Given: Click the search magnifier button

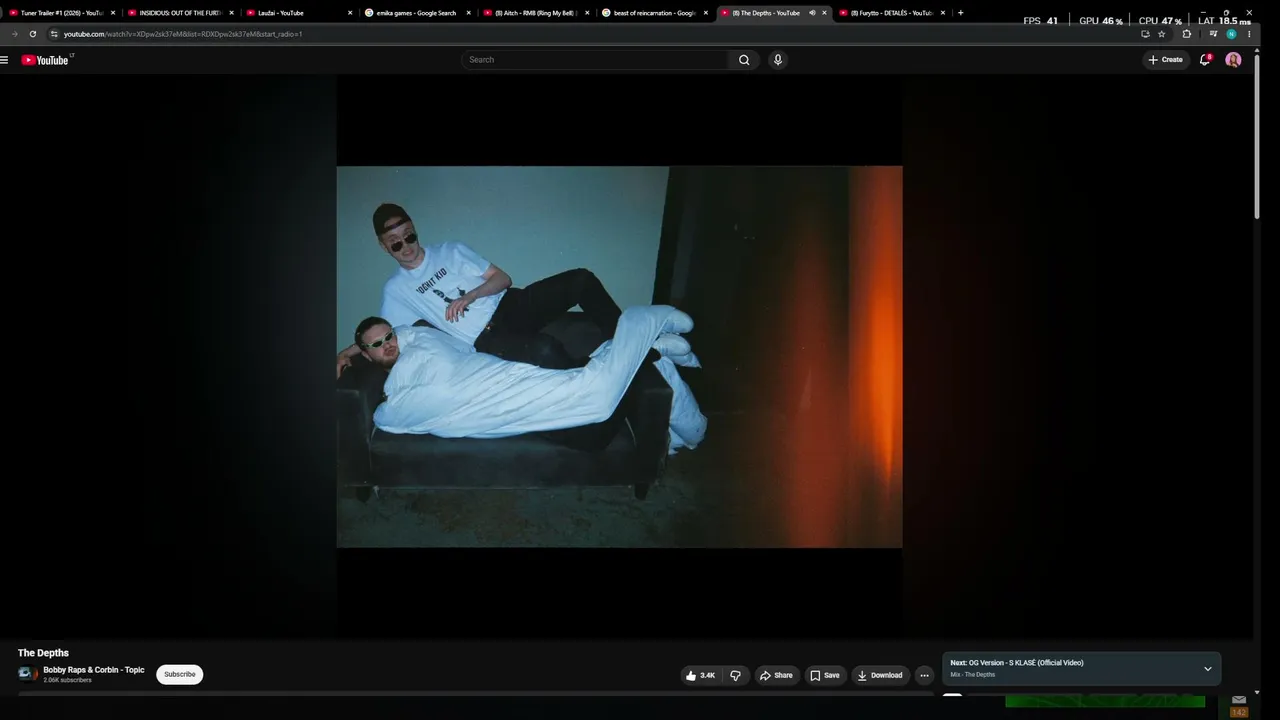Looking at the screenshot, I should click(744, 60).
